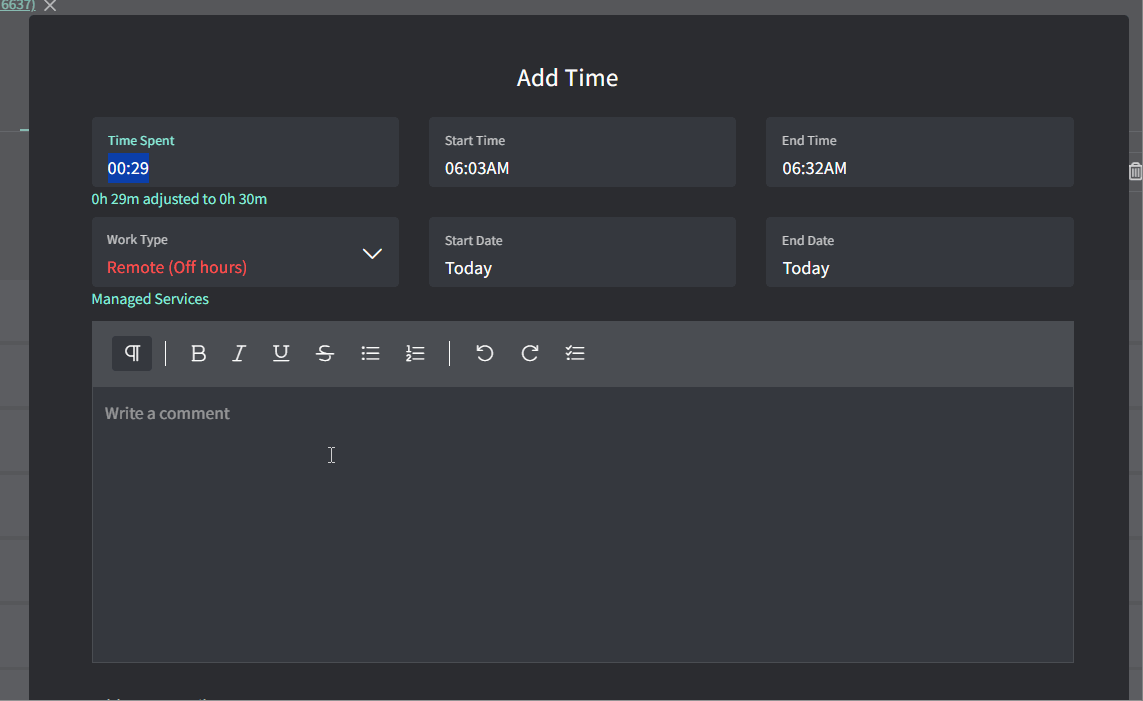Viewport: 1143px width, 701px height.
Task: Click the Redo icon in the editor toolbar
Action: [529, 353]
